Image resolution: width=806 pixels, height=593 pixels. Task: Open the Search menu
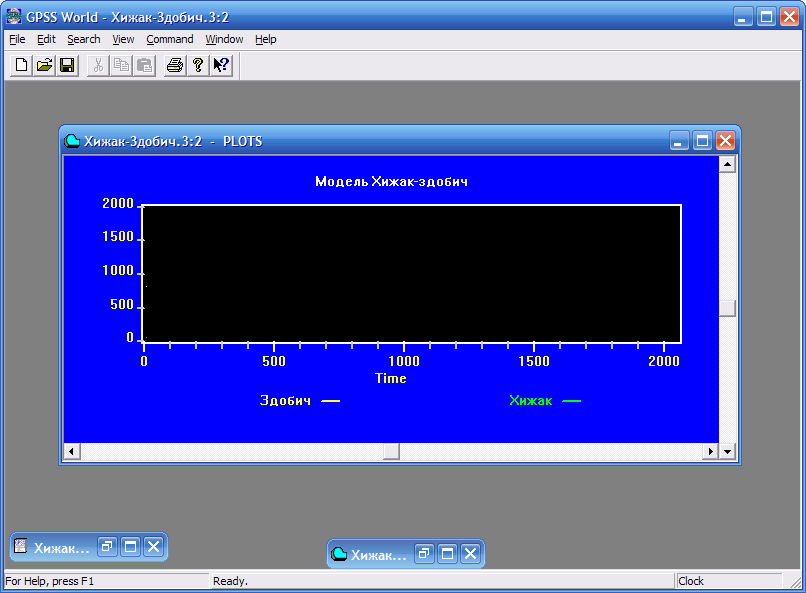click(84, 39)
